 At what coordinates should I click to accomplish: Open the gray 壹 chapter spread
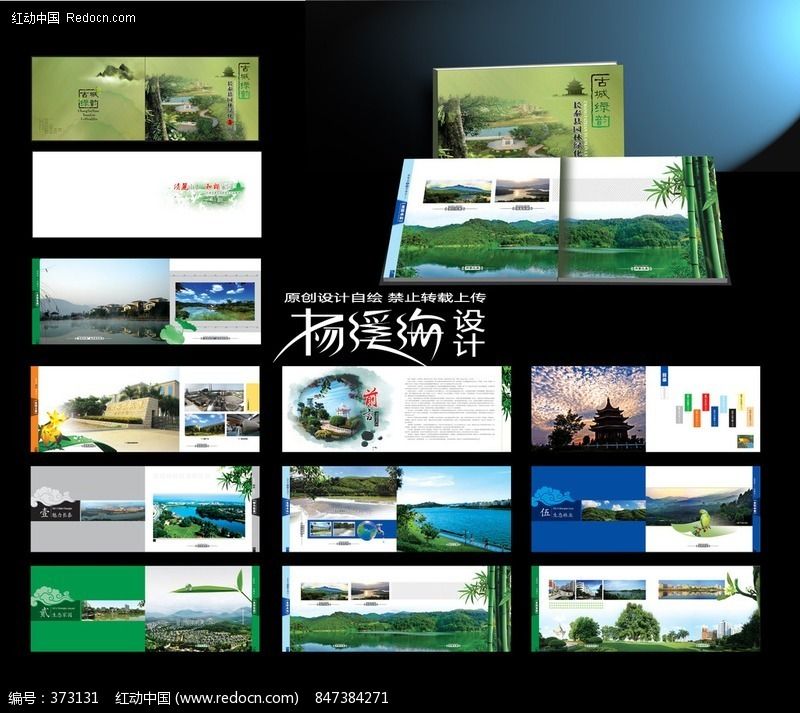145,509
